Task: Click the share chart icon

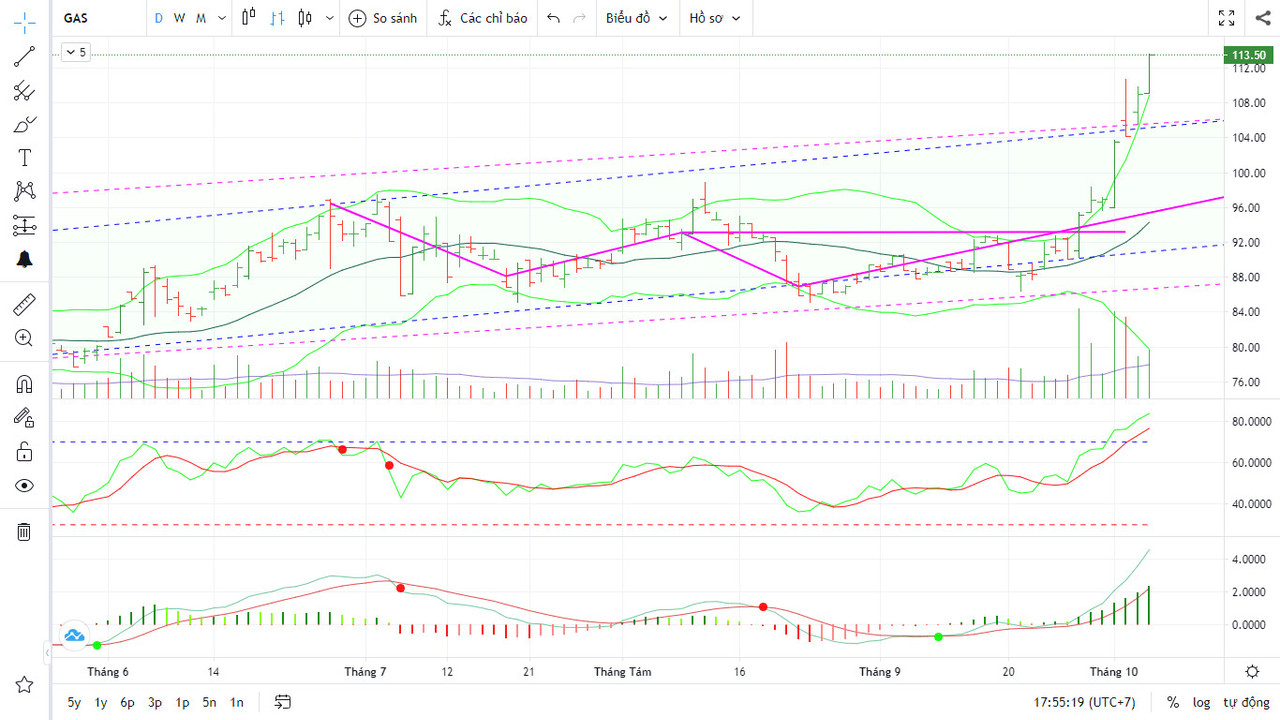Action: point(1262,18)
